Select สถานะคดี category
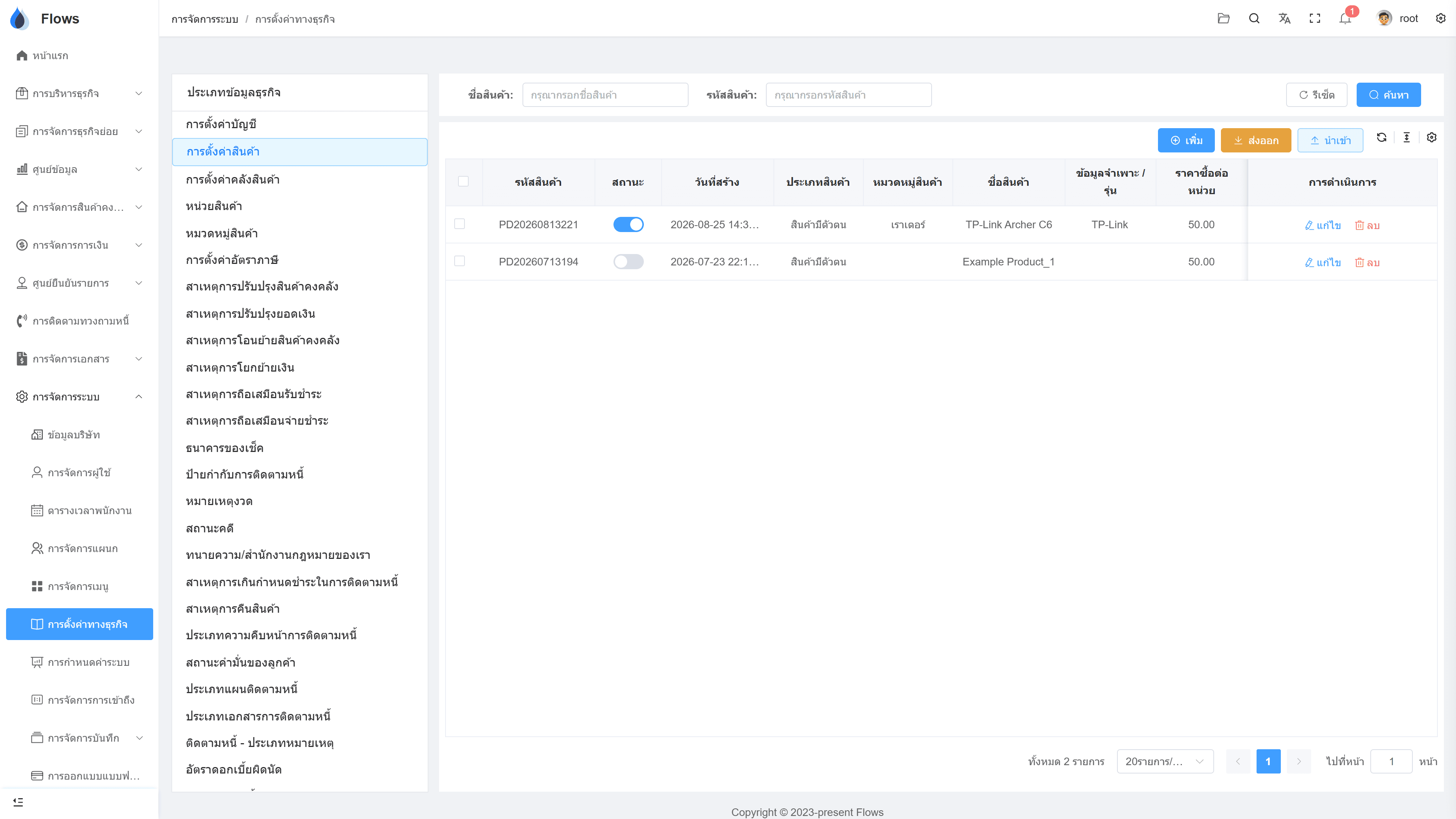This screenshot has height=819, width=1456. tap(300, 529)
